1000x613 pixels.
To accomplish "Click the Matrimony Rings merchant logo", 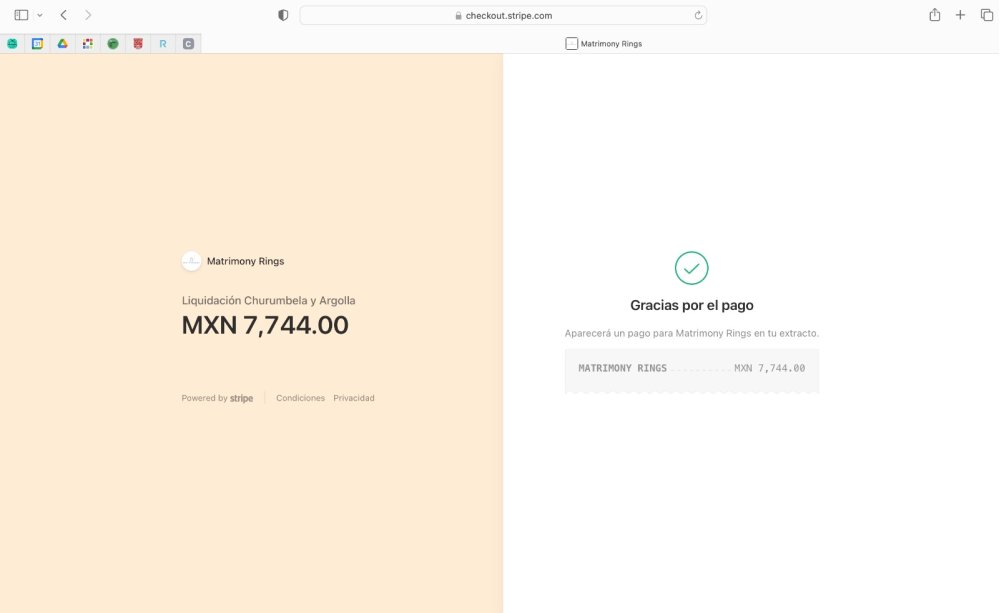I will pos(191,261).
